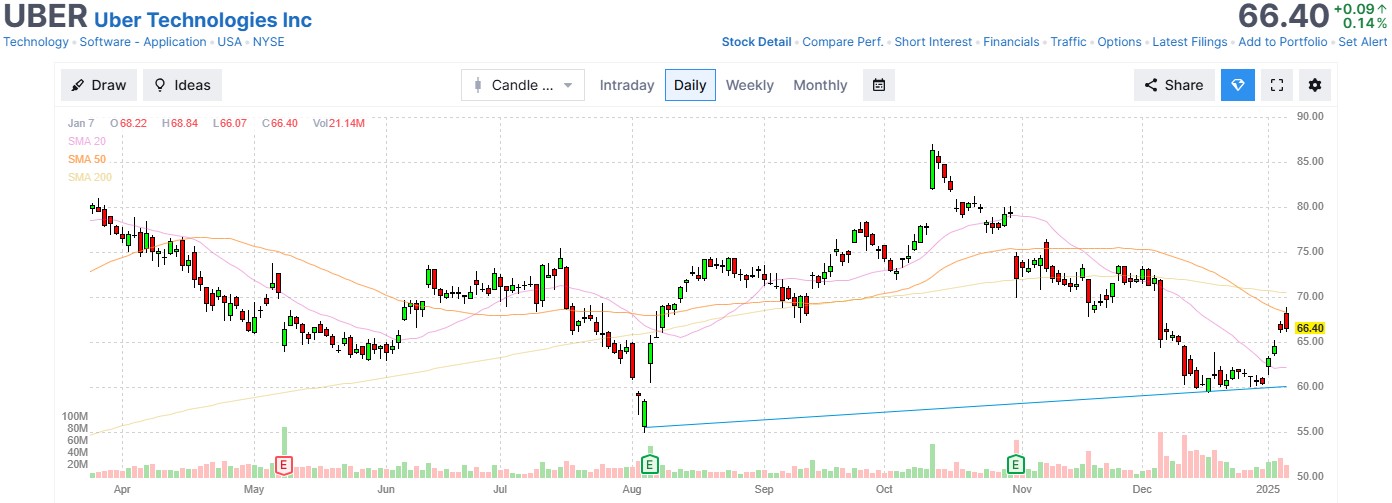Screen dimensions: 1392x503
Task: Open chart settings gear
Action: click(1315, 85)
